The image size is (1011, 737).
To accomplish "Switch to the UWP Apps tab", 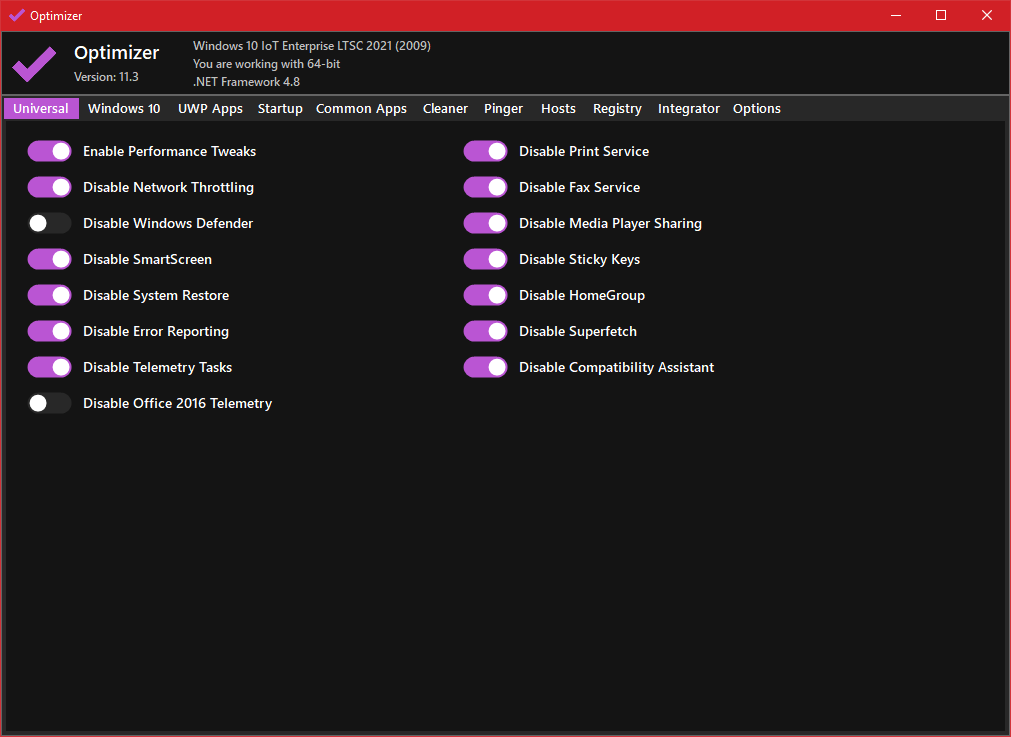I will coord(210,109).
